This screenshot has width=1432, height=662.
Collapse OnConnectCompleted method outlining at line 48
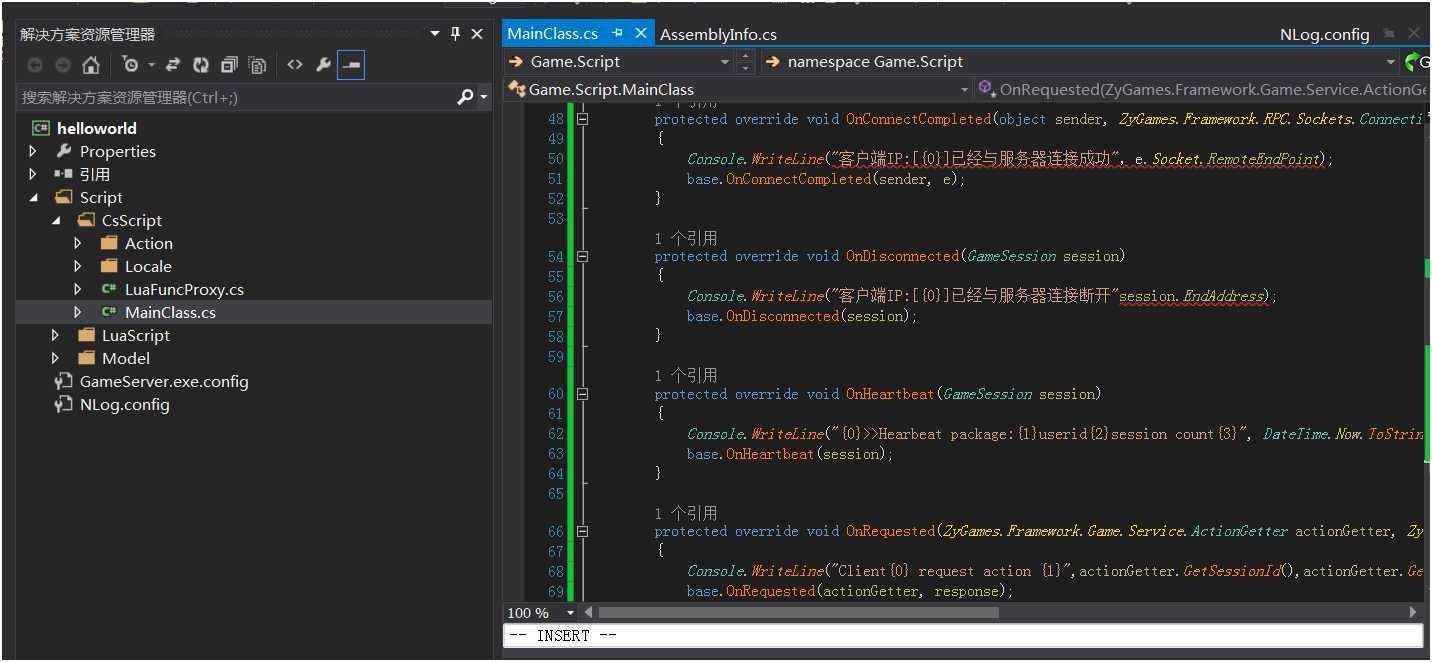(x=582, y=119)
